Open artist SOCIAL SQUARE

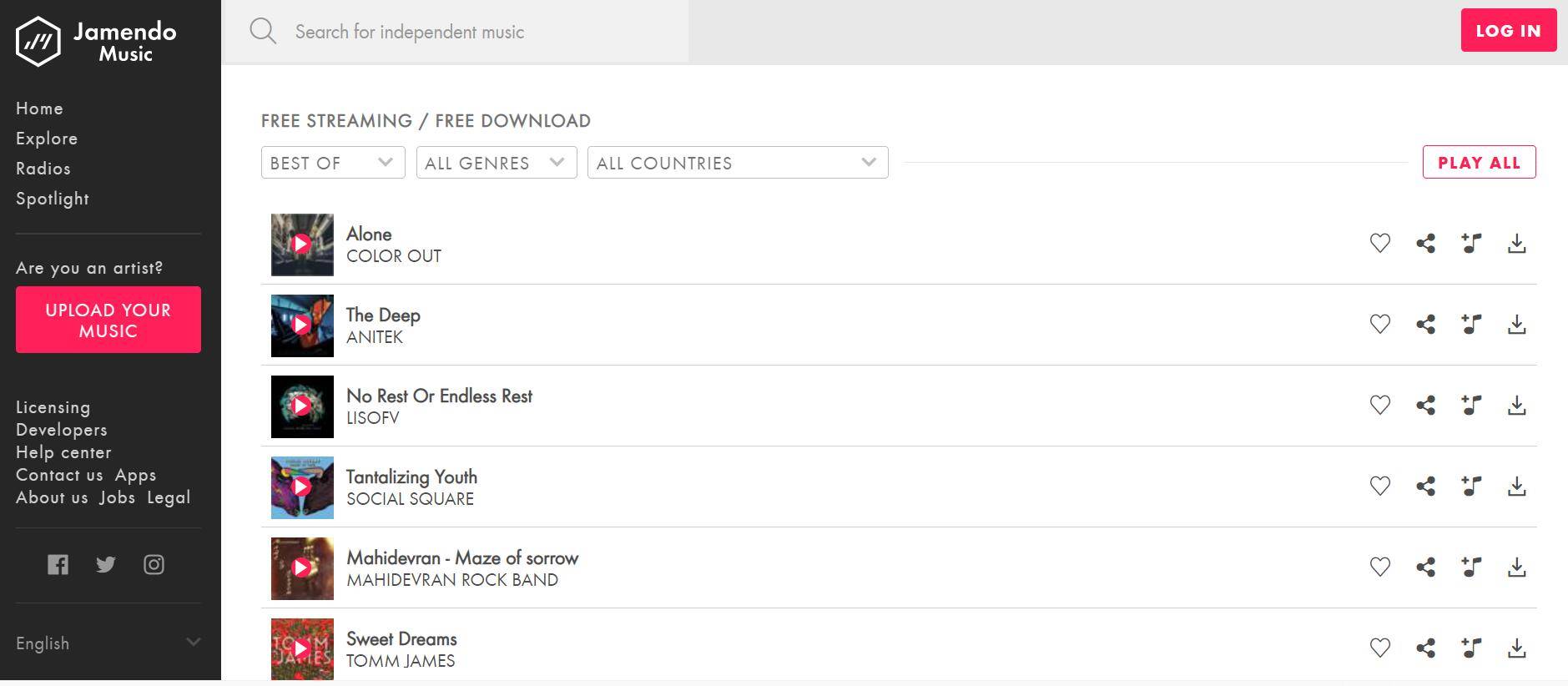[x=410, y=499]
